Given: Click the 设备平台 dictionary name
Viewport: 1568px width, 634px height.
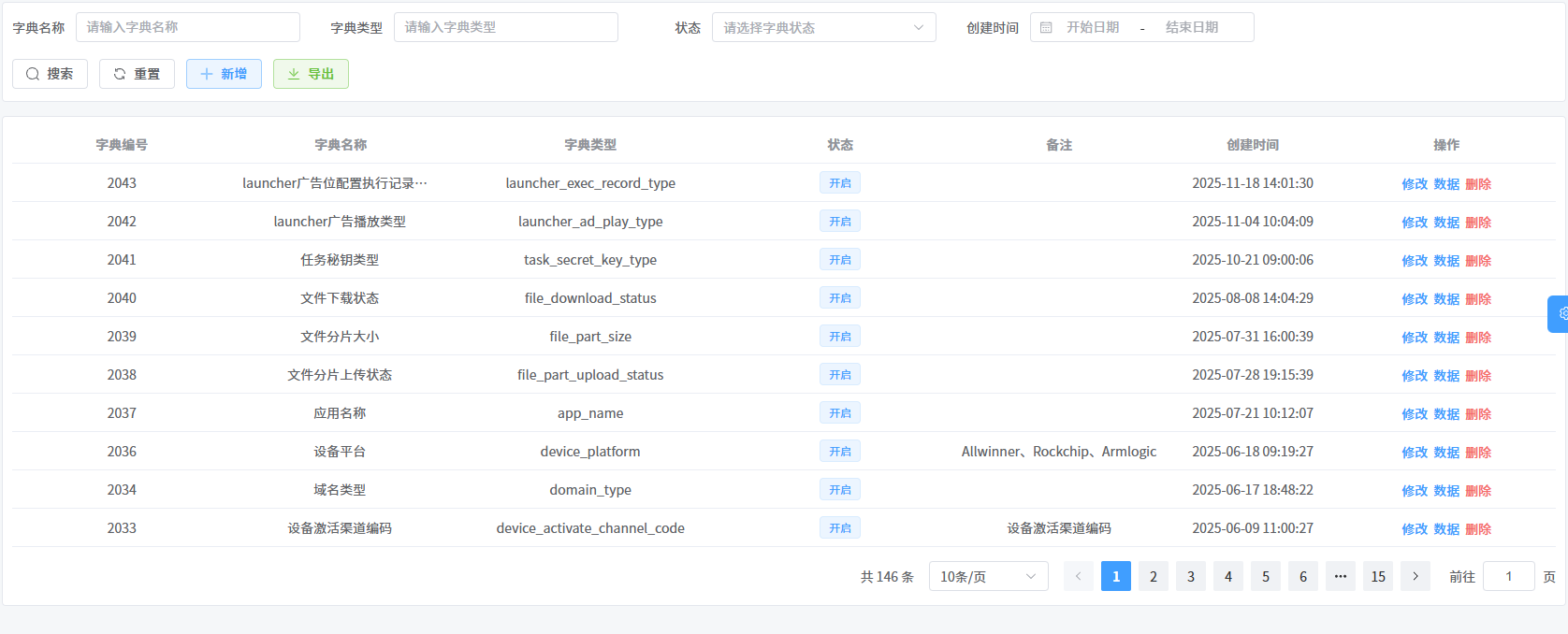Looking at the screenshot, I should click(340, 452).
